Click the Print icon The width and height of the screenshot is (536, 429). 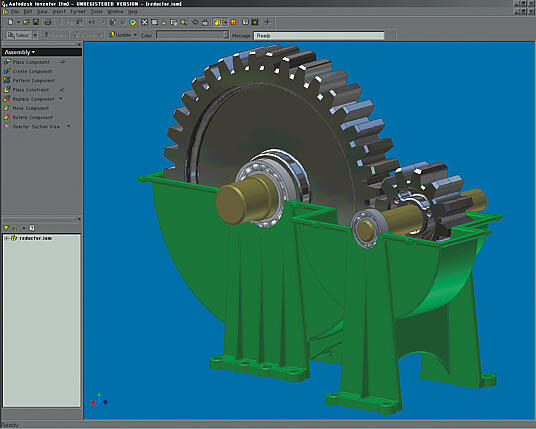point(48,22)
